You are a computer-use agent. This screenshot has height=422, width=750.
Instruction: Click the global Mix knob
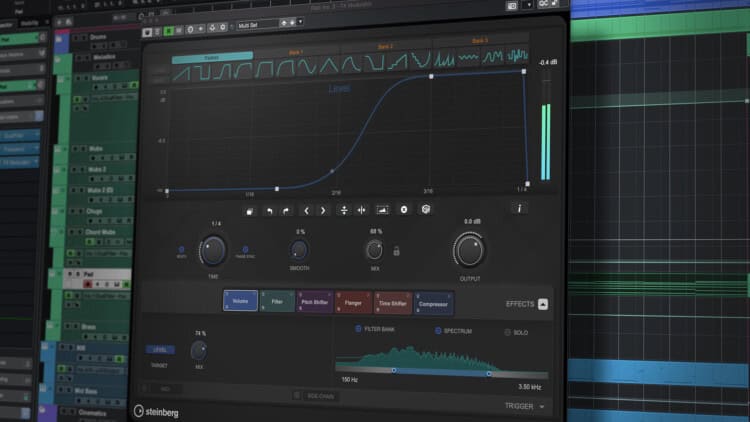(x=375, y=250)
